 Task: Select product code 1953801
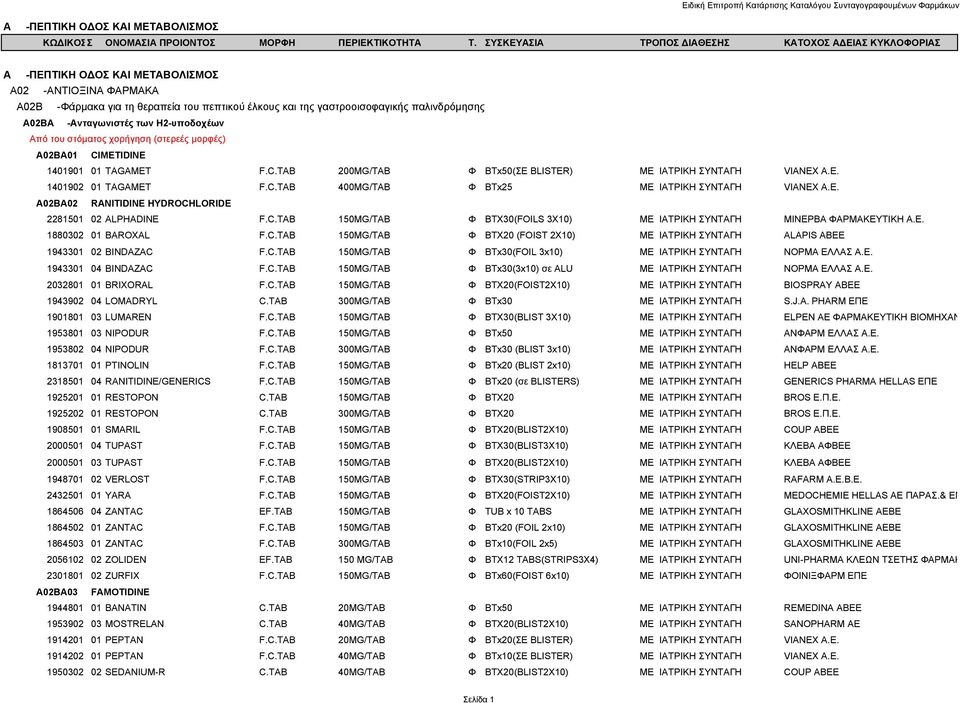click(65, 333)
